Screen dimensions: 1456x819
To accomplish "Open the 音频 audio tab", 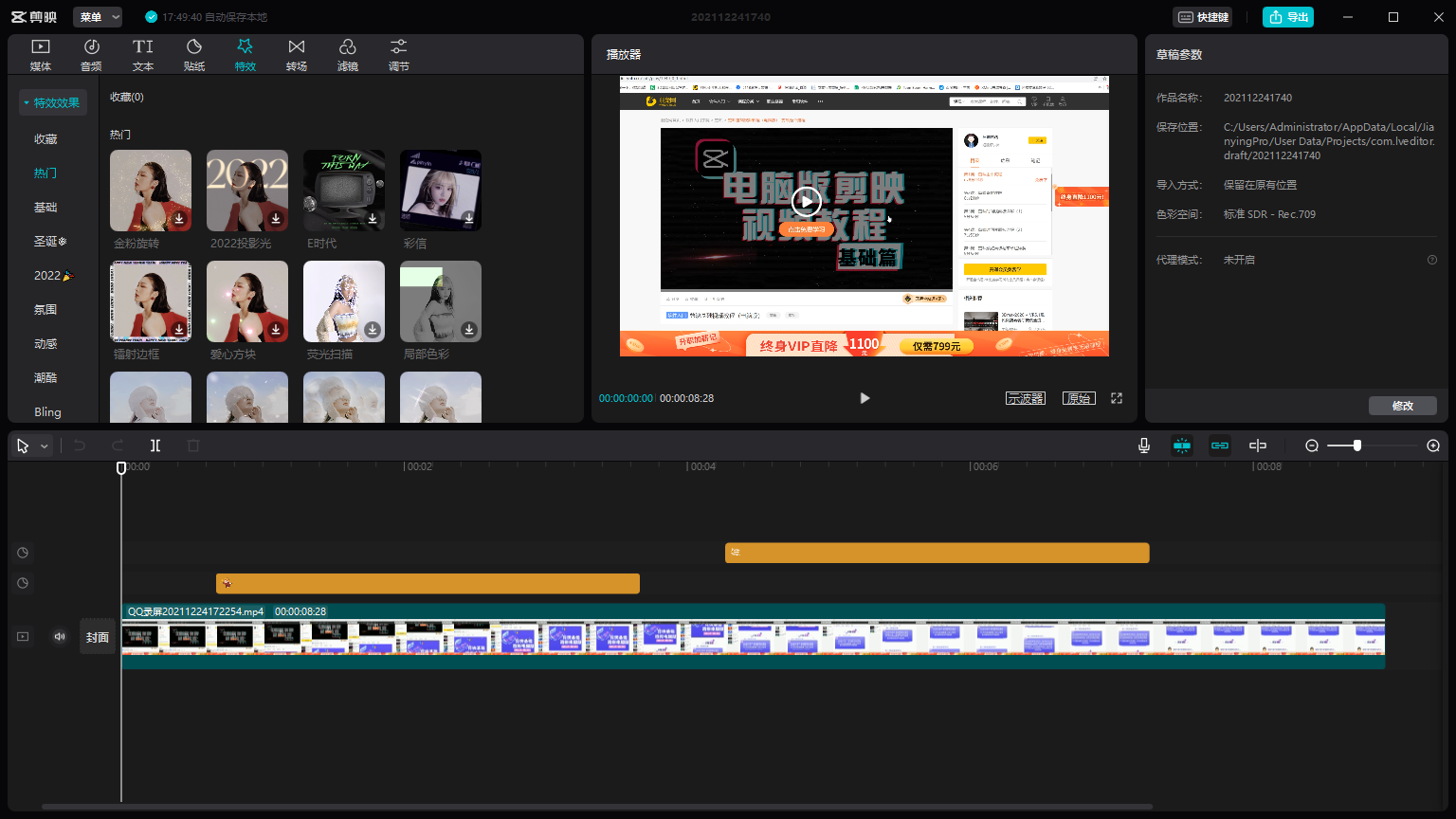I will [92, 55].
